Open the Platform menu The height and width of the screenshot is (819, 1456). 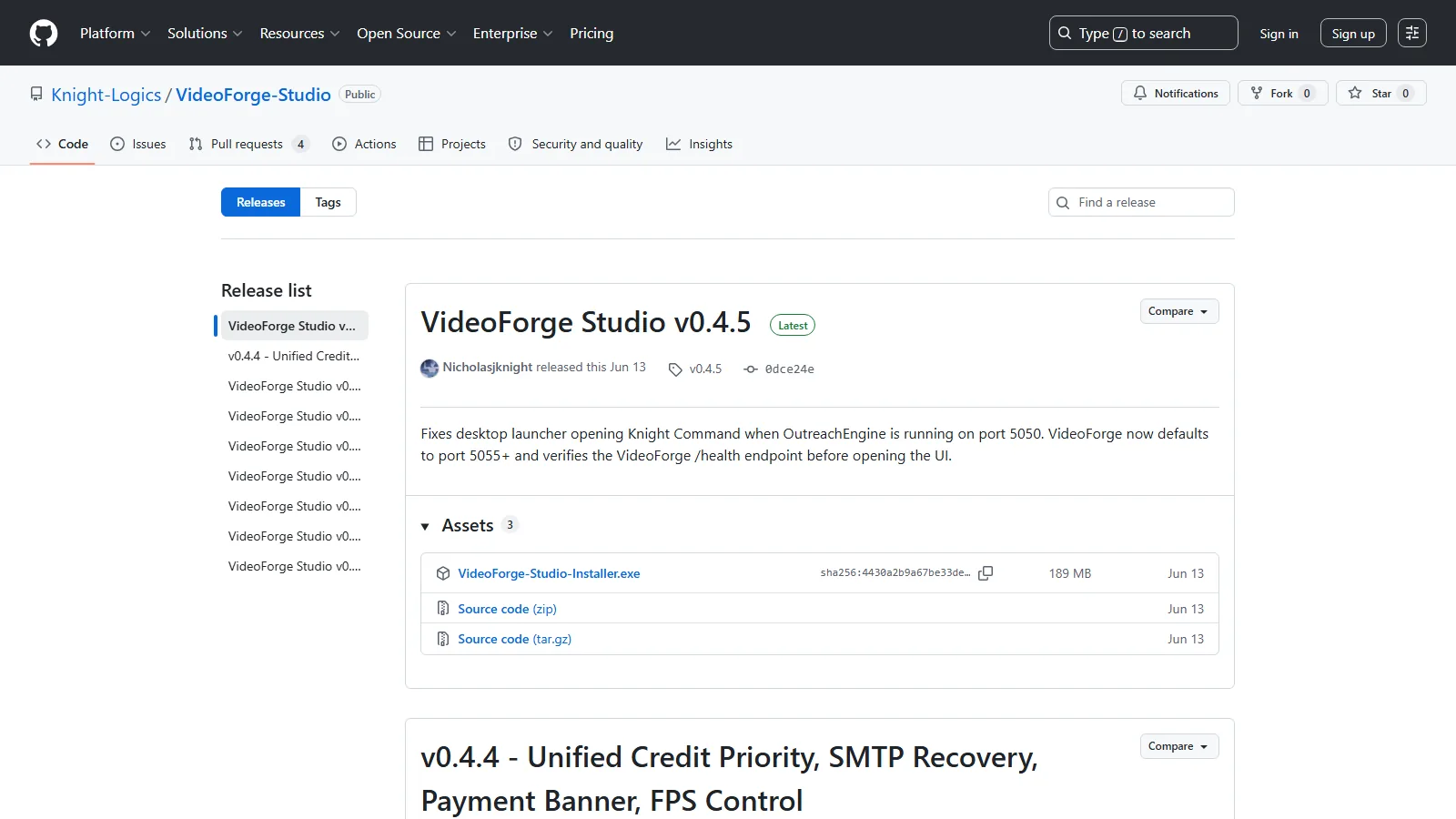pyautogui.click(x=115, y=33)
